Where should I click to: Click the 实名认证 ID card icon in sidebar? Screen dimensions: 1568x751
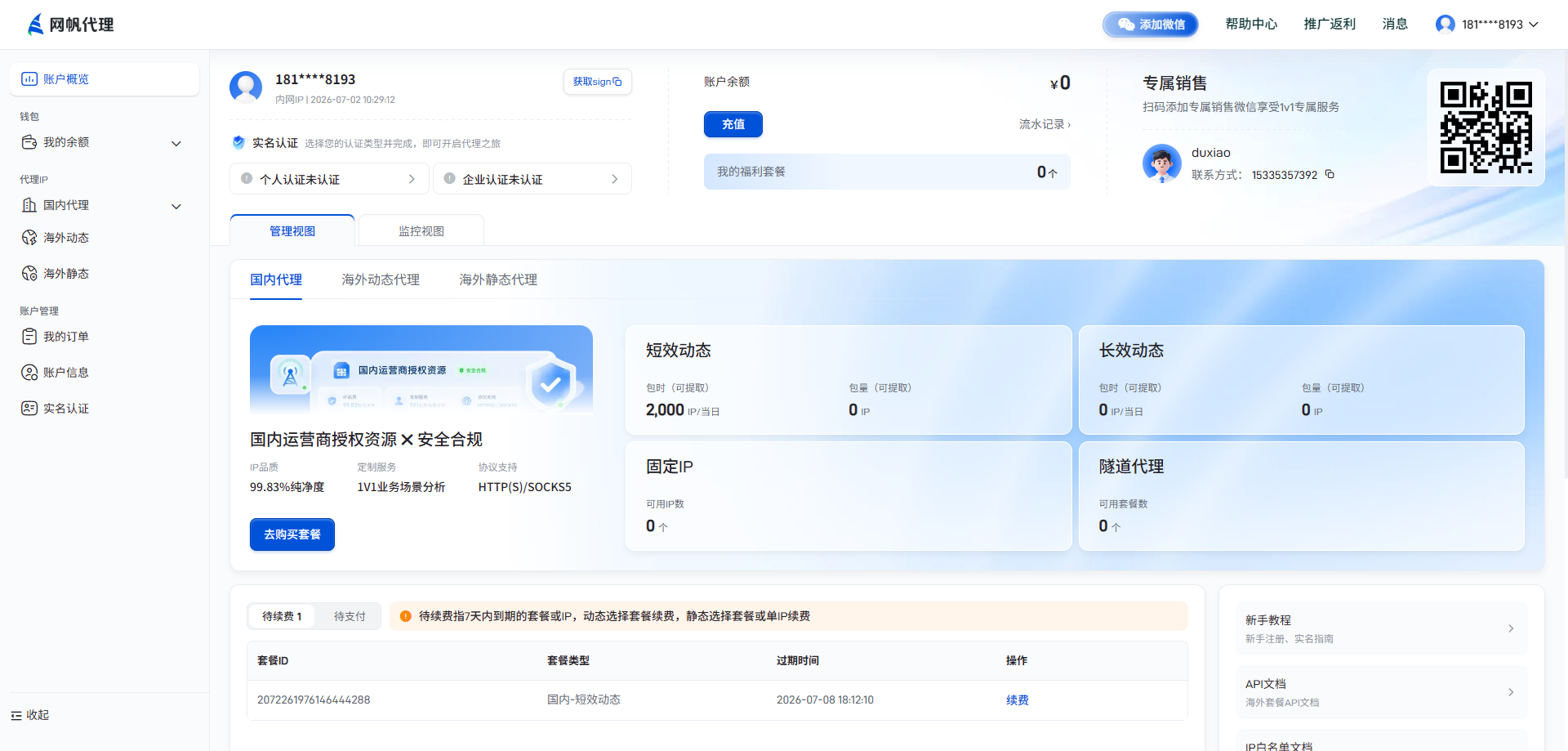point(29,409)
